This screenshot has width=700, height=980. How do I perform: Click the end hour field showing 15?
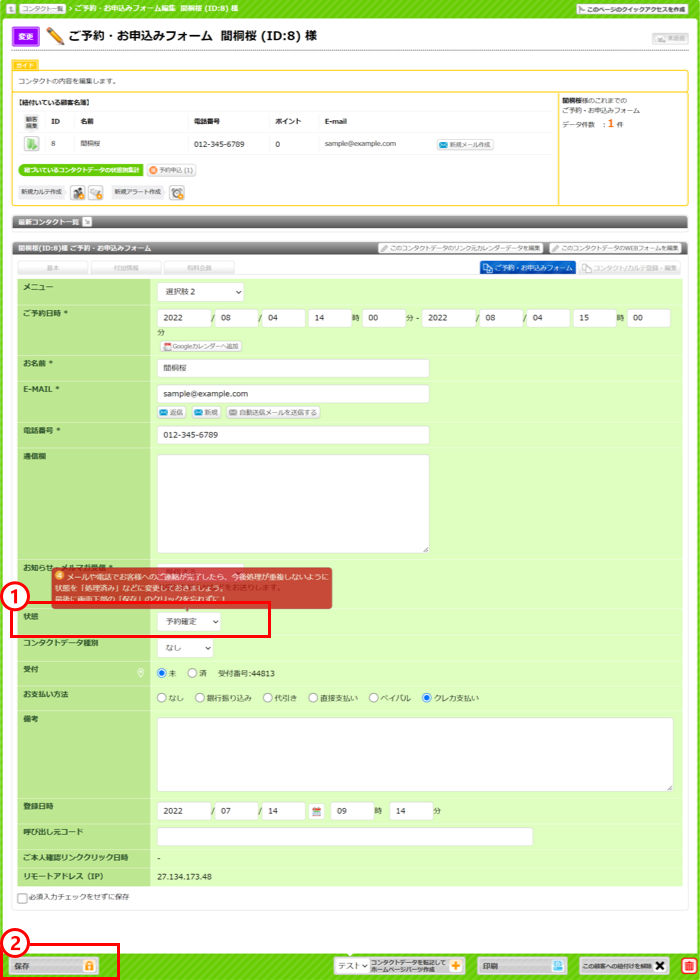(595, 318)
